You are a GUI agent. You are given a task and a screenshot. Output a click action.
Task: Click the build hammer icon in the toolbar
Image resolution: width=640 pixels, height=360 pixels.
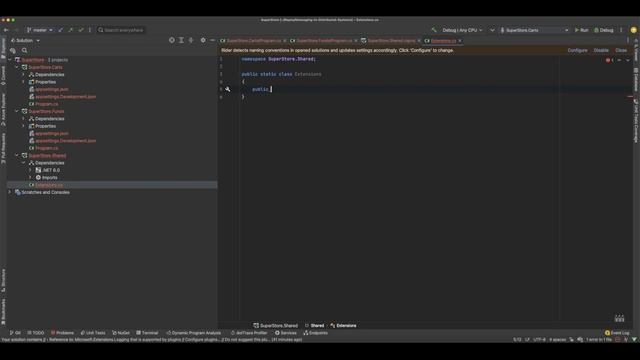433,30
